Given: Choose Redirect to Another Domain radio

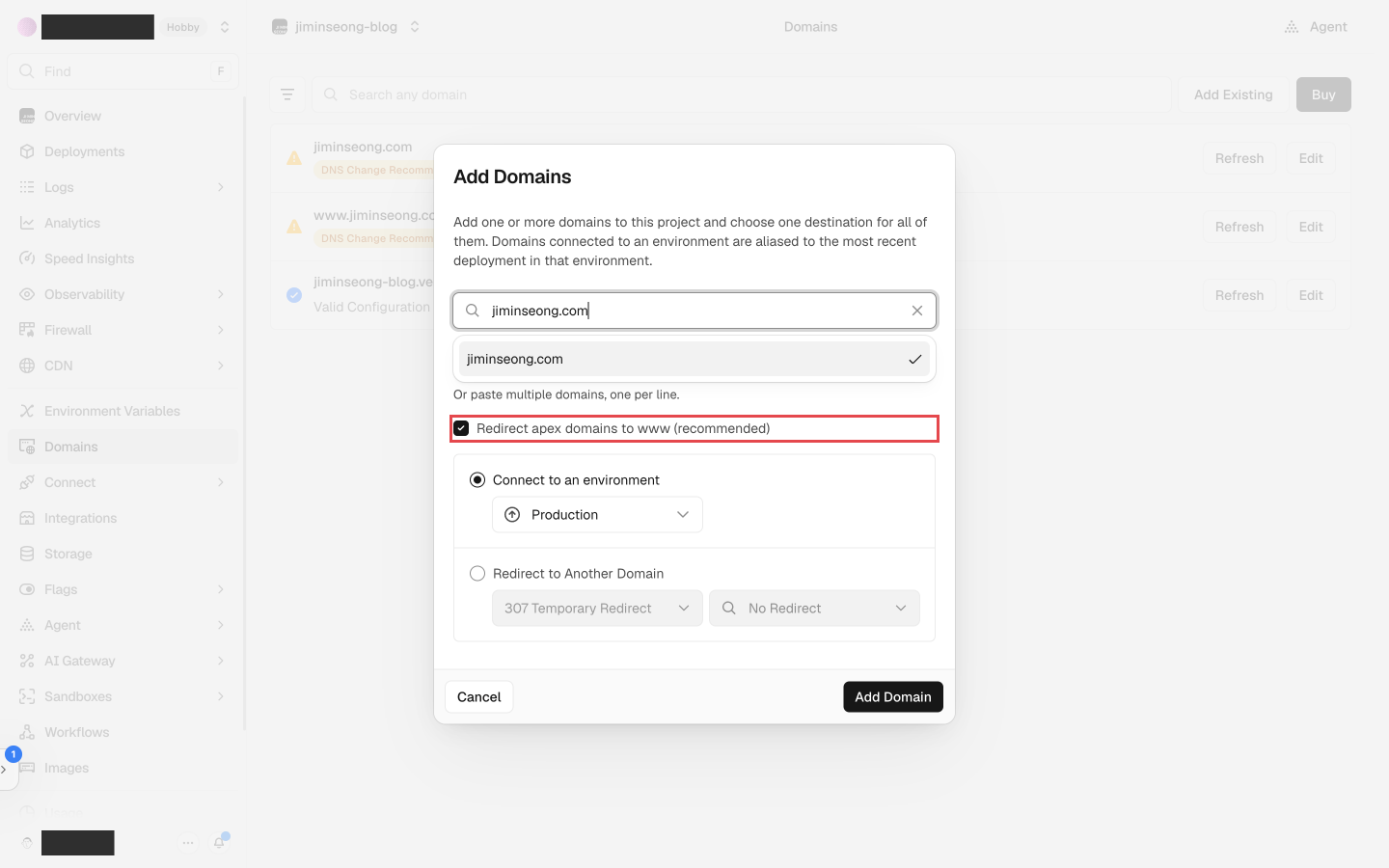Looking at the screenshot, I should (x=477, y=574).
